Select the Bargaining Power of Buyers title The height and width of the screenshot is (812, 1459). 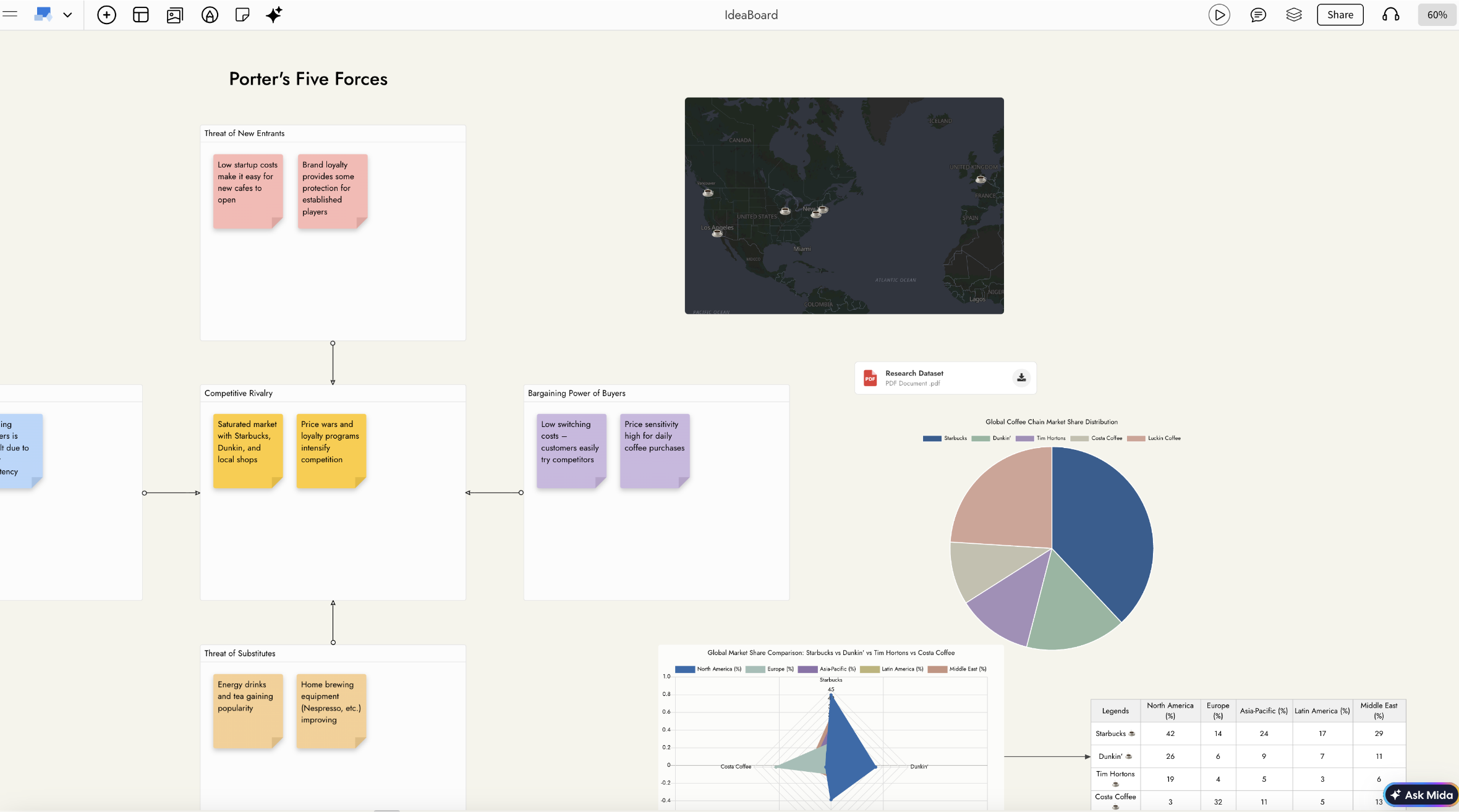tap(576, 393)
